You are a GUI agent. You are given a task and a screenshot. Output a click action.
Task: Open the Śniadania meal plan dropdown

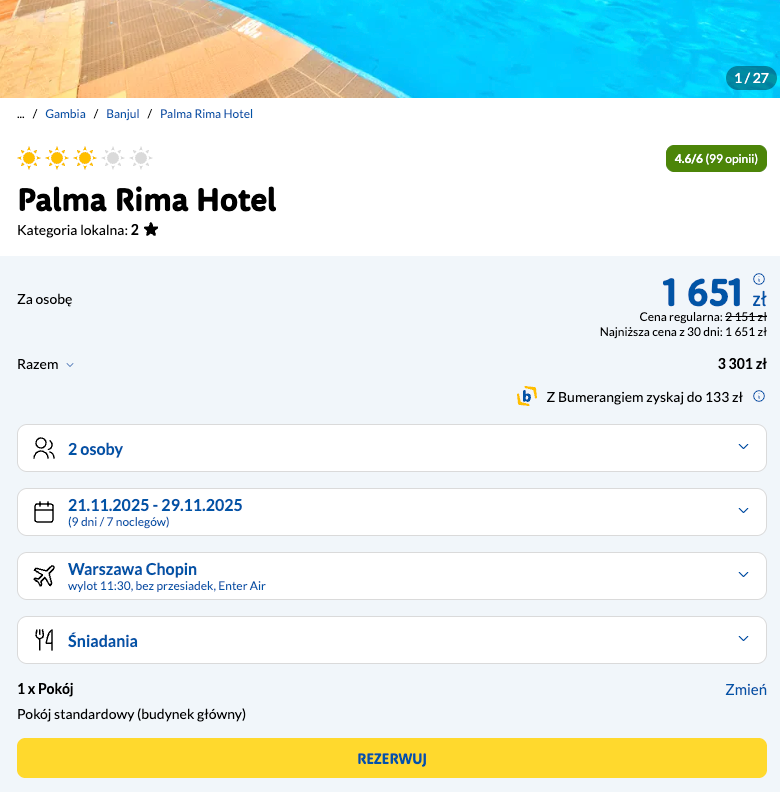(x=743, y=639)
